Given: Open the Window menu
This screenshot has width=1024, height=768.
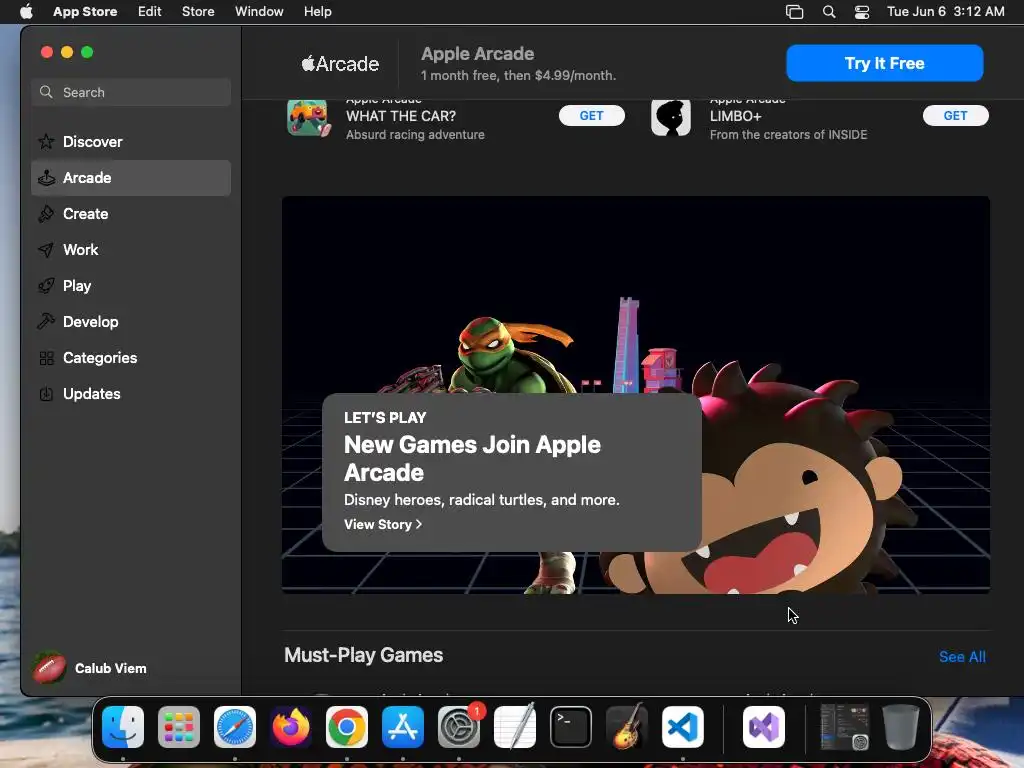Looking at the screenshot, I should pos(259,12).
